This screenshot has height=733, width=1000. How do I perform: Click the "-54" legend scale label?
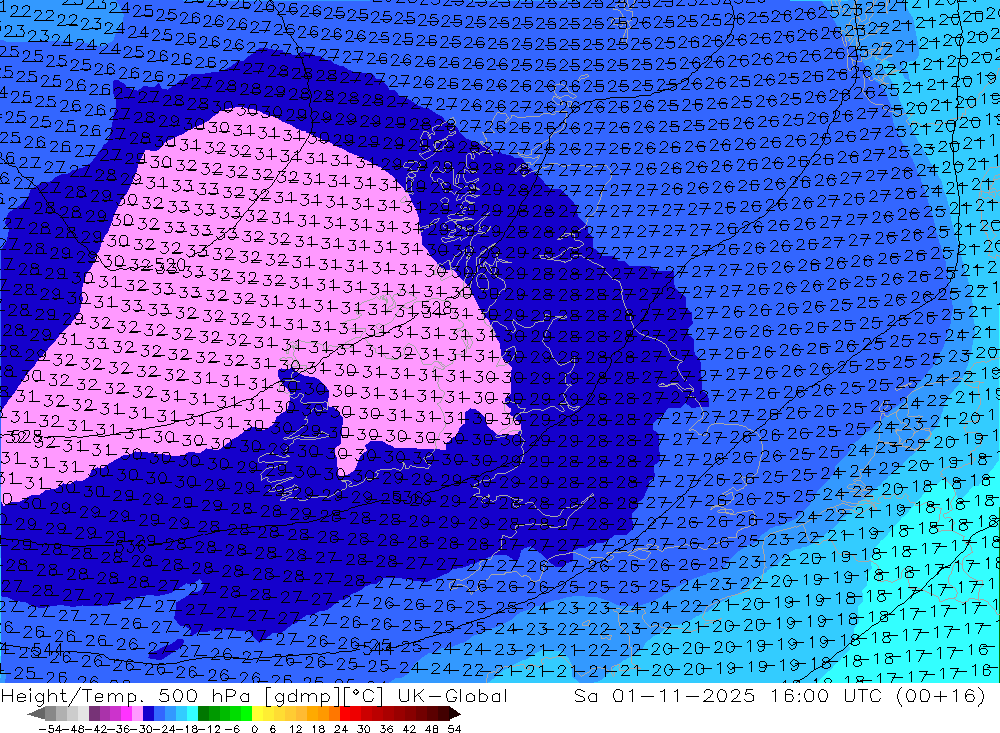[x=50, y=729]
